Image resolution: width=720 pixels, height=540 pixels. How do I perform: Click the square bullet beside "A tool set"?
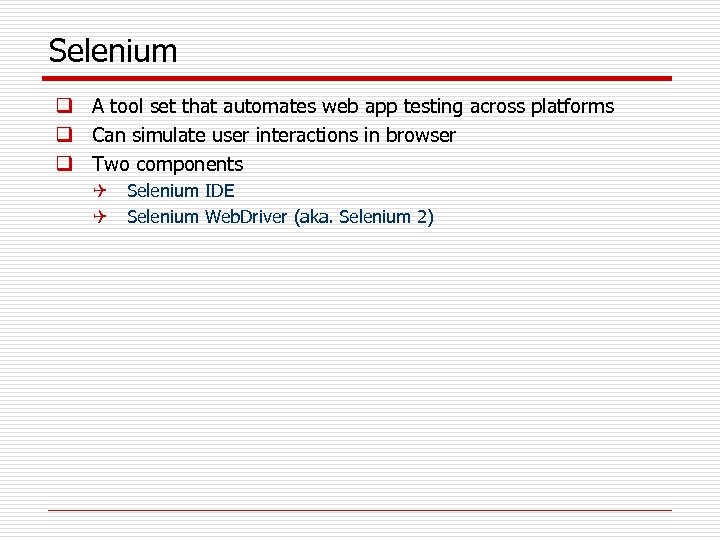[x=63, y=106]
